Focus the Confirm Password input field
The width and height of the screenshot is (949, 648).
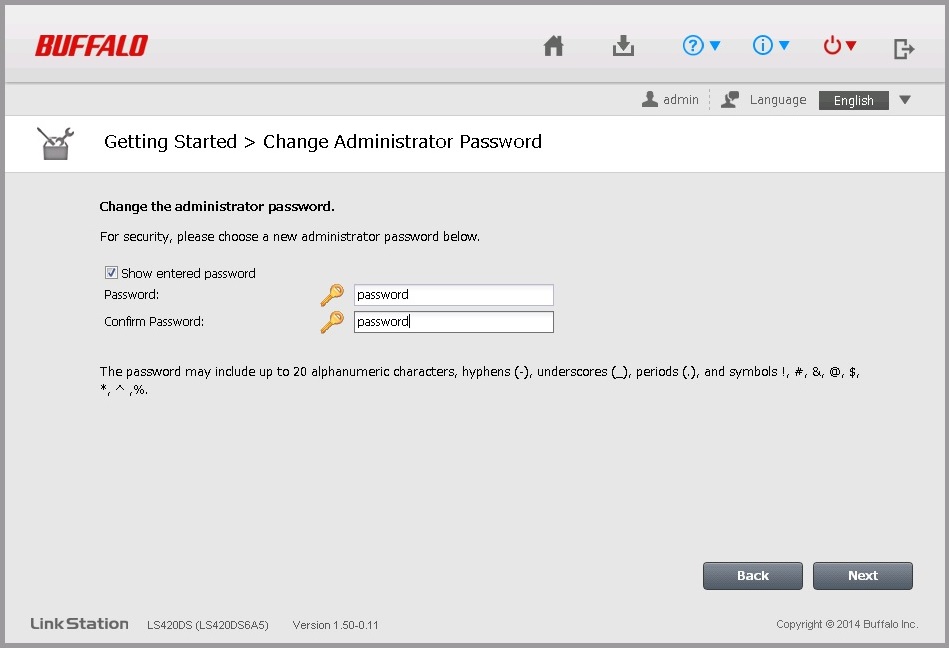[453, 322]
